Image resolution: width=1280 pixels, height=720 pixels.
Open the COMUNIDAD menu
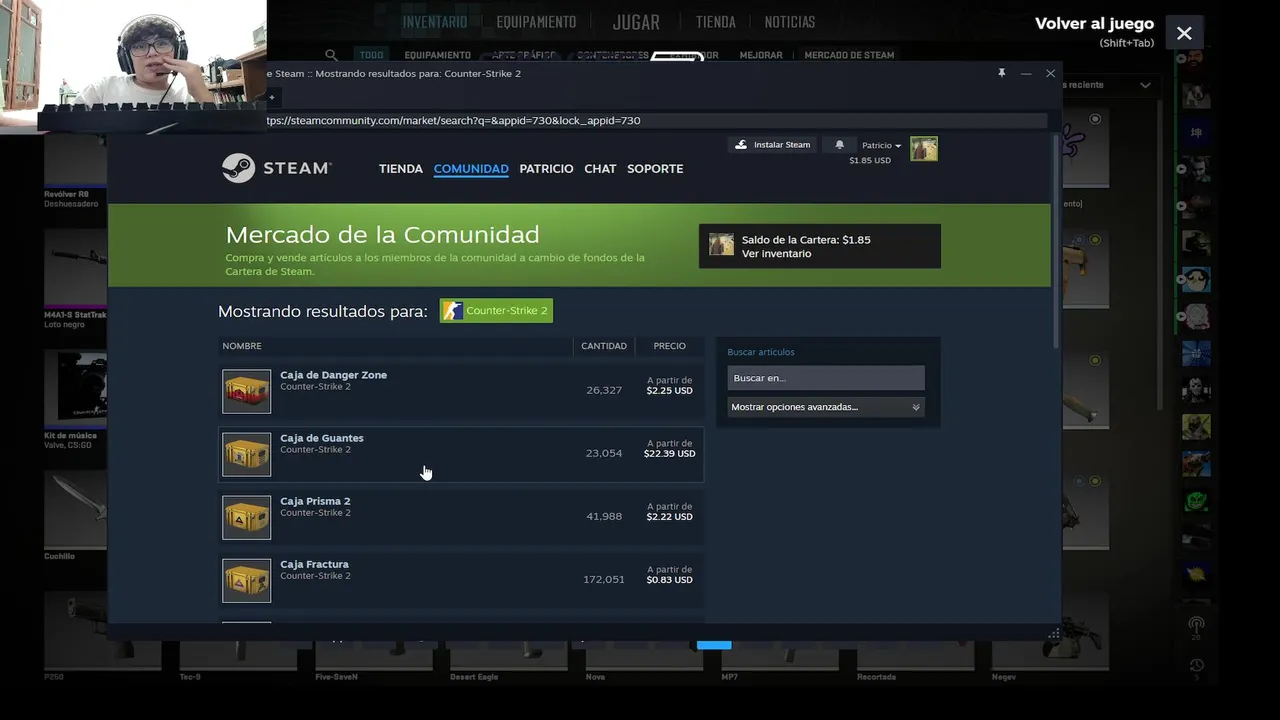(x=471, y=169)
